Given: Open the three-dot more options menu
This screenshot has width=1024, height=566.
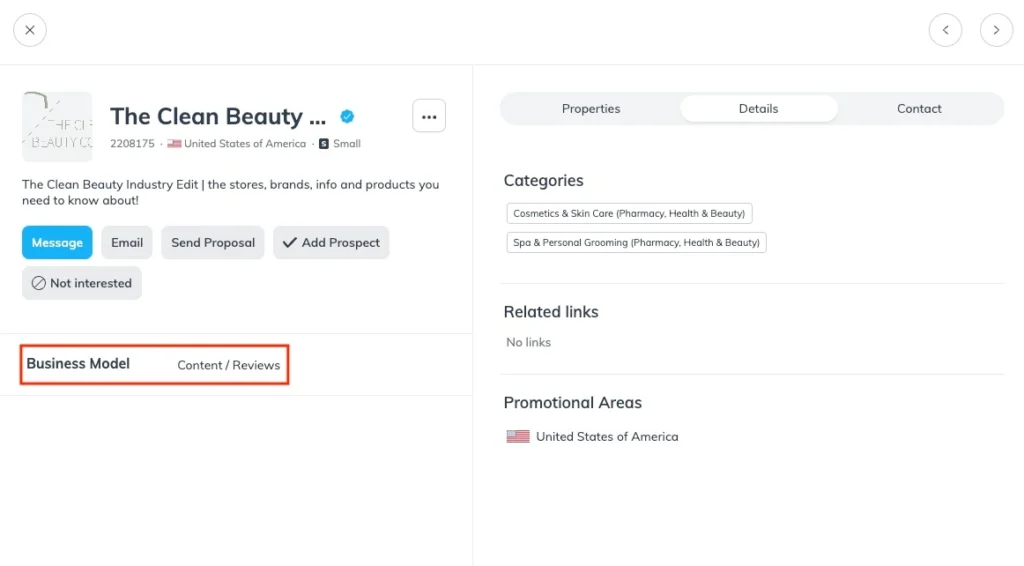Looking at the screenshot, I should tap(429, 116).
